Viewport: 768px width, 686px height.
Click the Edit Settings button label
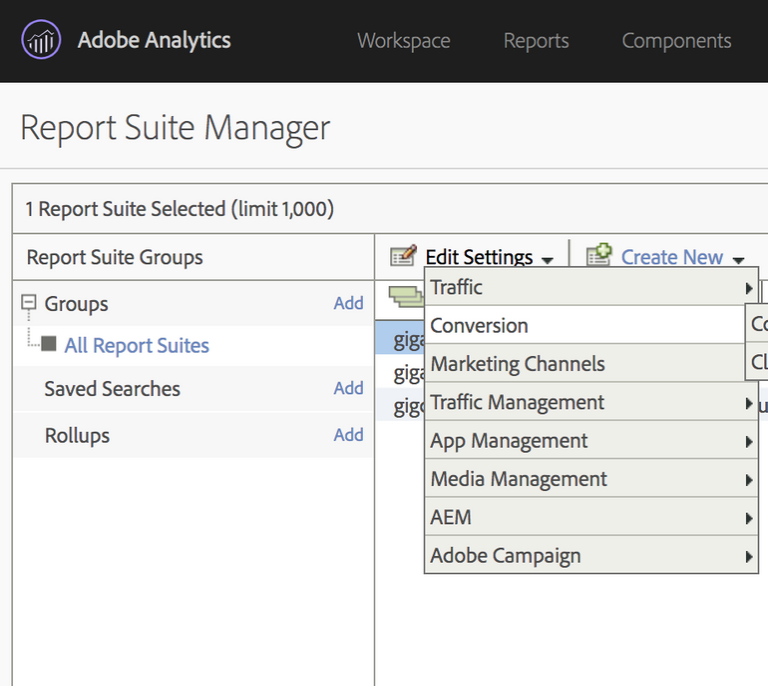tap(479, 257)
